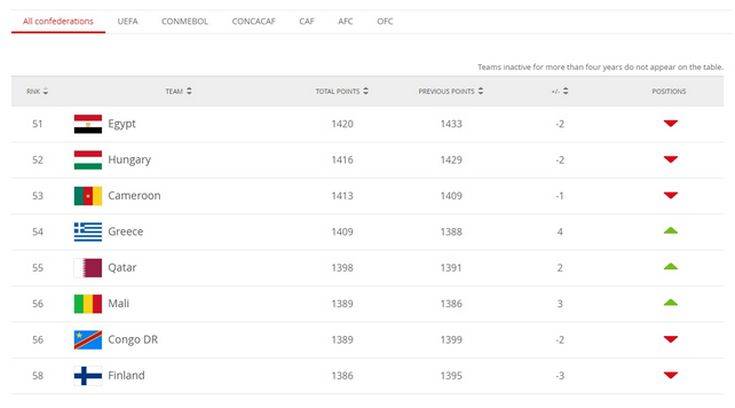Click the Mali flag icon

(x=88, y=304)
